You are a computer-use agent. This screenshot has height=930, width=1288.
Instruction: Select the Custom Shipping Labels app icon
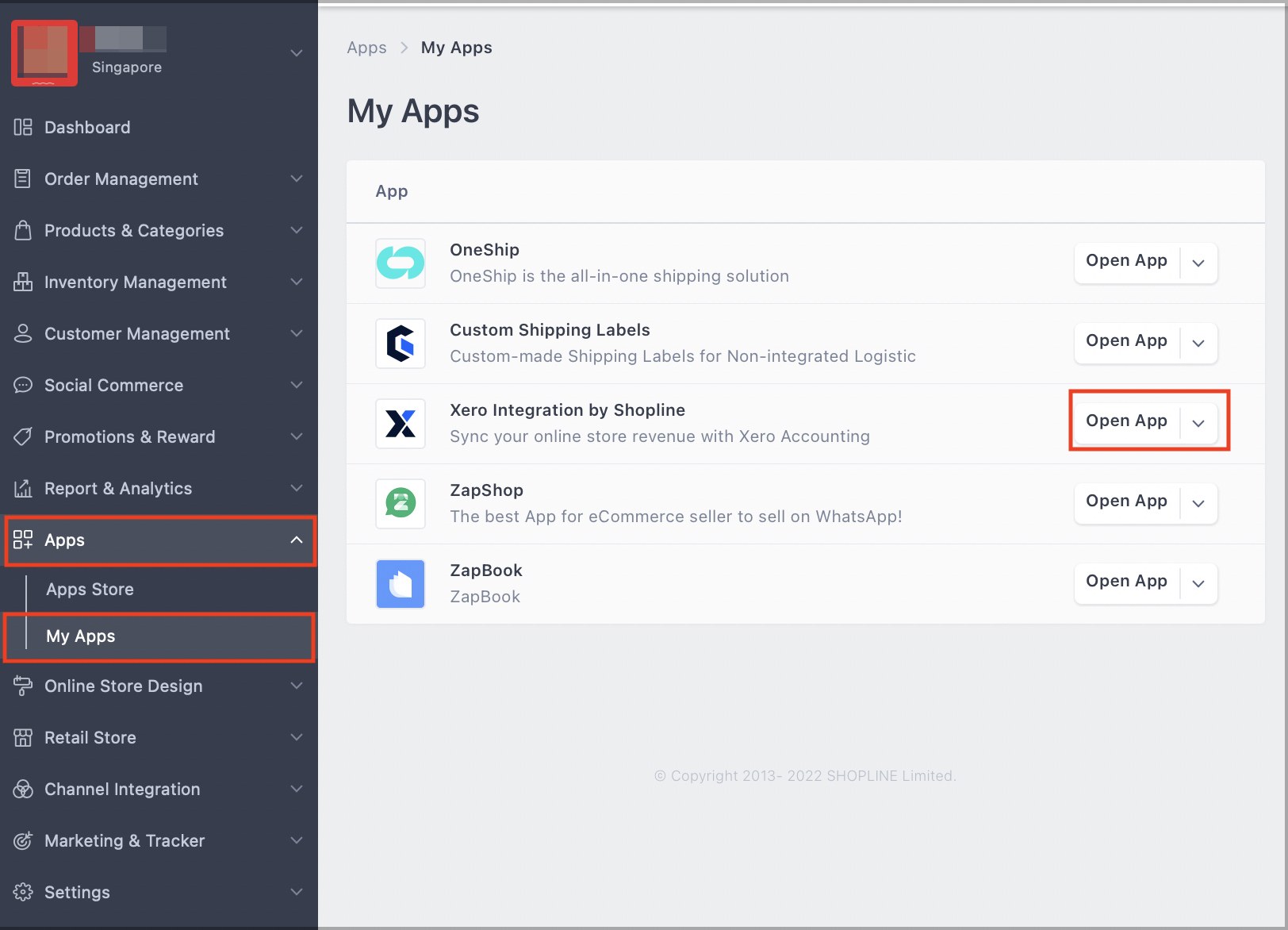(401, 344)
